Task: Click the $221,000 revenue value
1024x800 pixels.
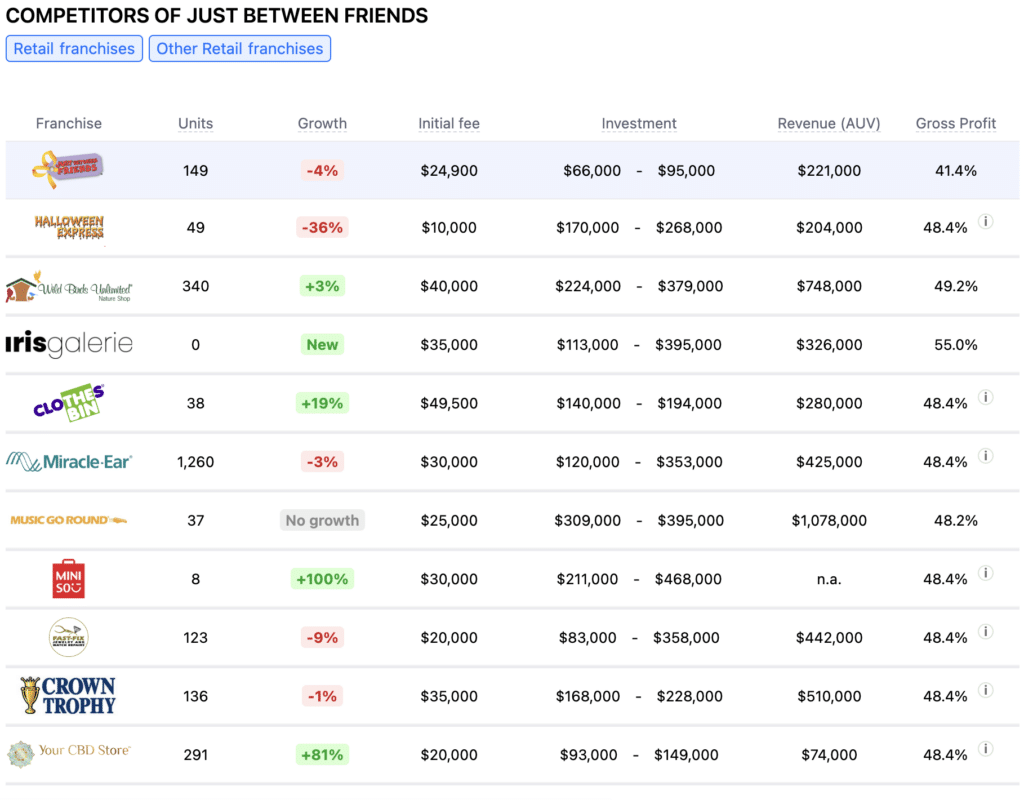Action: pyautogui.click(x=829, y=170)
